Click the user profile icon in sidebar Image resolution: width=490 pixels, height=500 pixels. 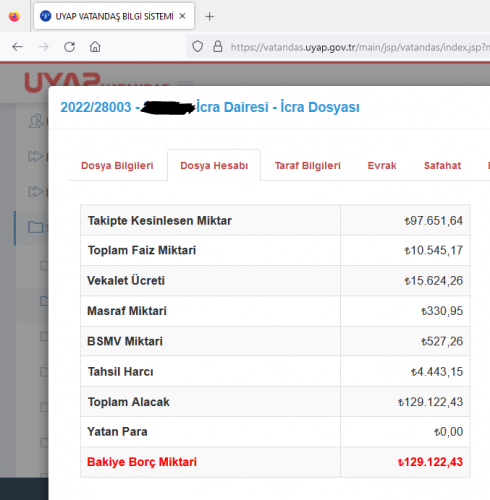click(36, 121)
